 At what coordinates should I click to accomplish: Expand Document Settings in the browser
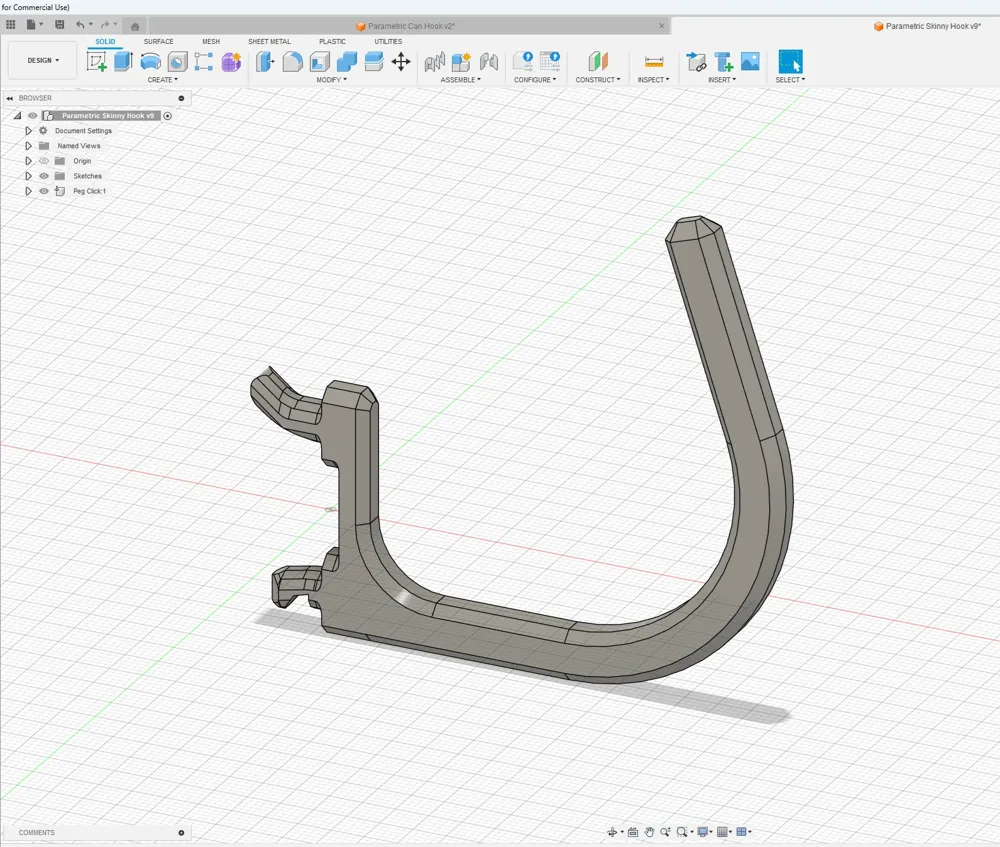point(29,130)
